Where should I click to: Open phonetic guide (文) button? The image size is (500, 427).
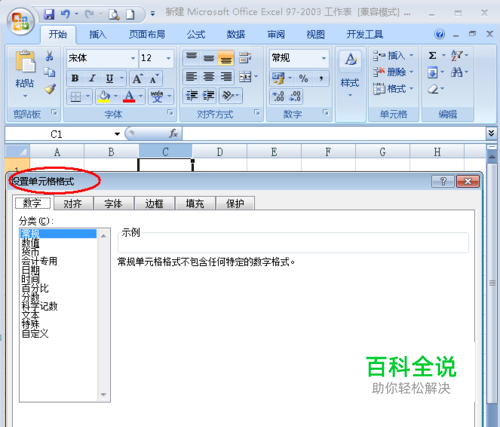[x=157, y=97]
